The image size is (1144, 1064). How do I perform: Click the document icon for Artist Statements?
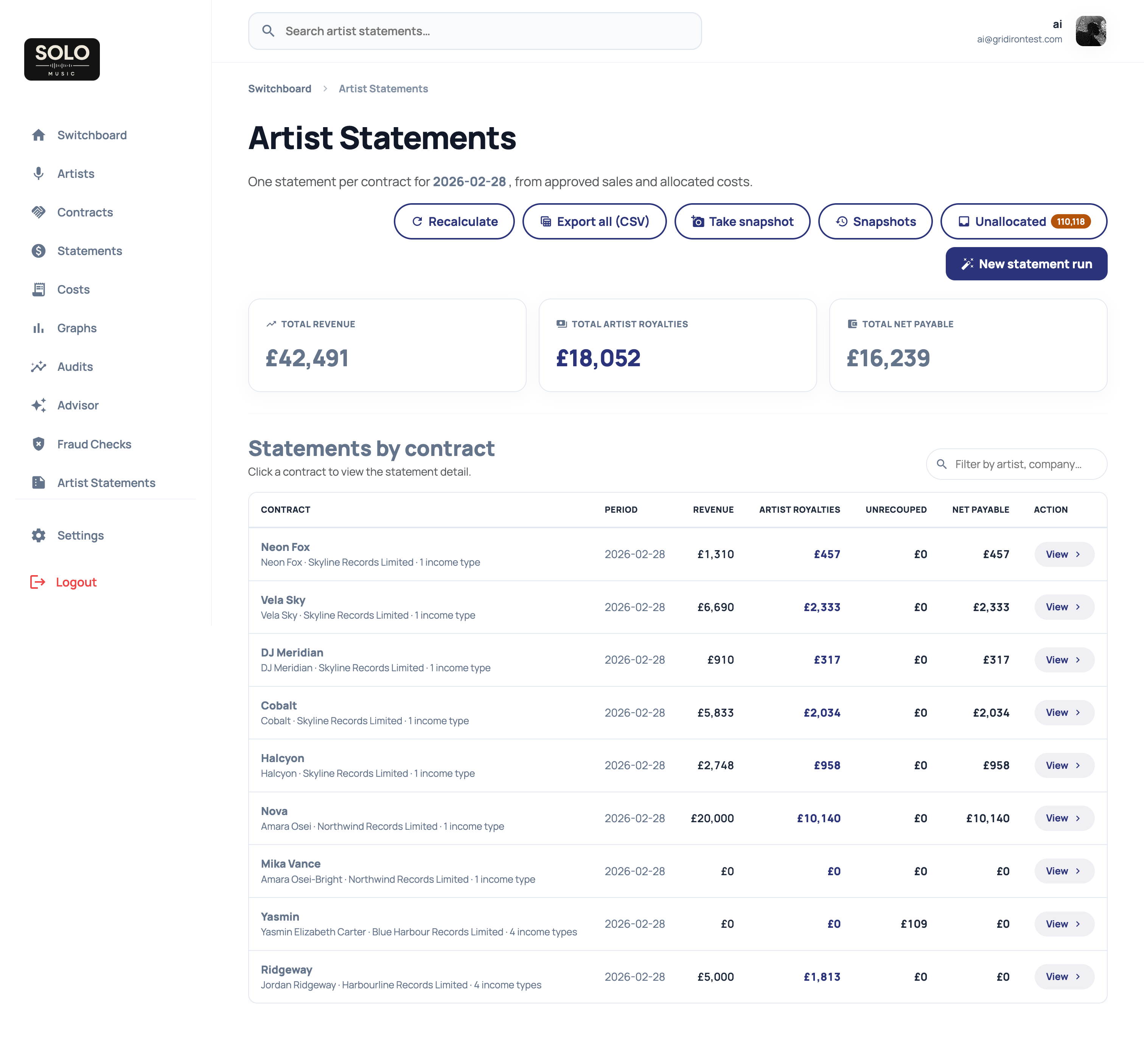(x=39, y=483)
